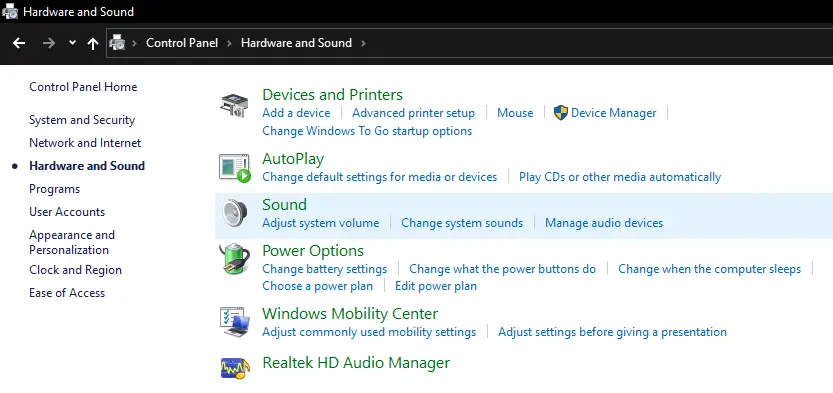
Task: Click the shield icon beside Device Manager
Action: (560, 113)
